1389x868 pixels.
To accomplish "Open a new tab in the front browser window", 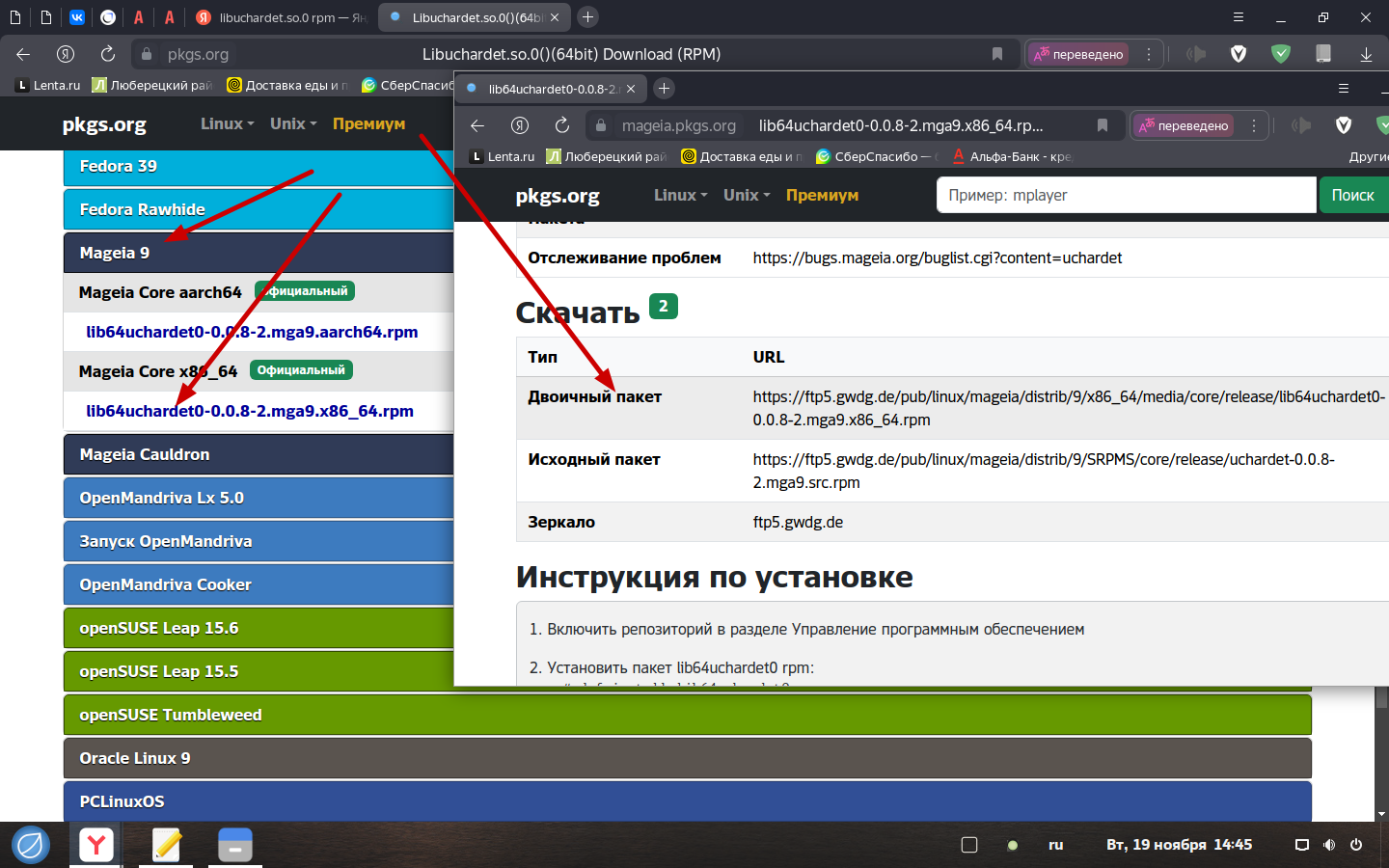I will [x=664, y=89].
